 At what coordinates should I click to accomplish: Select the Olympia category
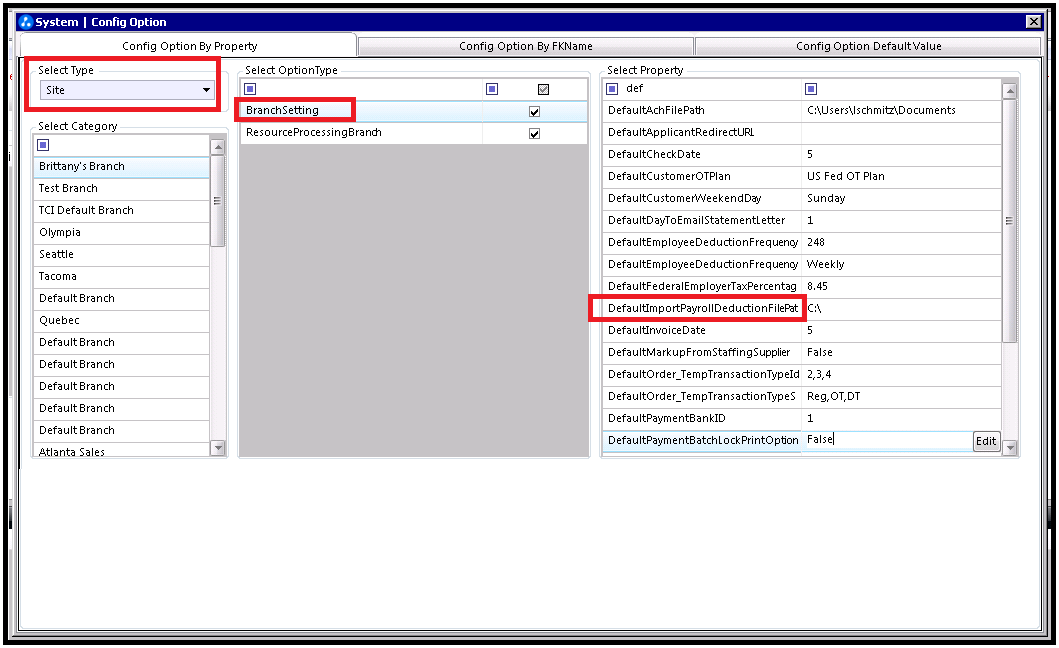pos(122,232)
